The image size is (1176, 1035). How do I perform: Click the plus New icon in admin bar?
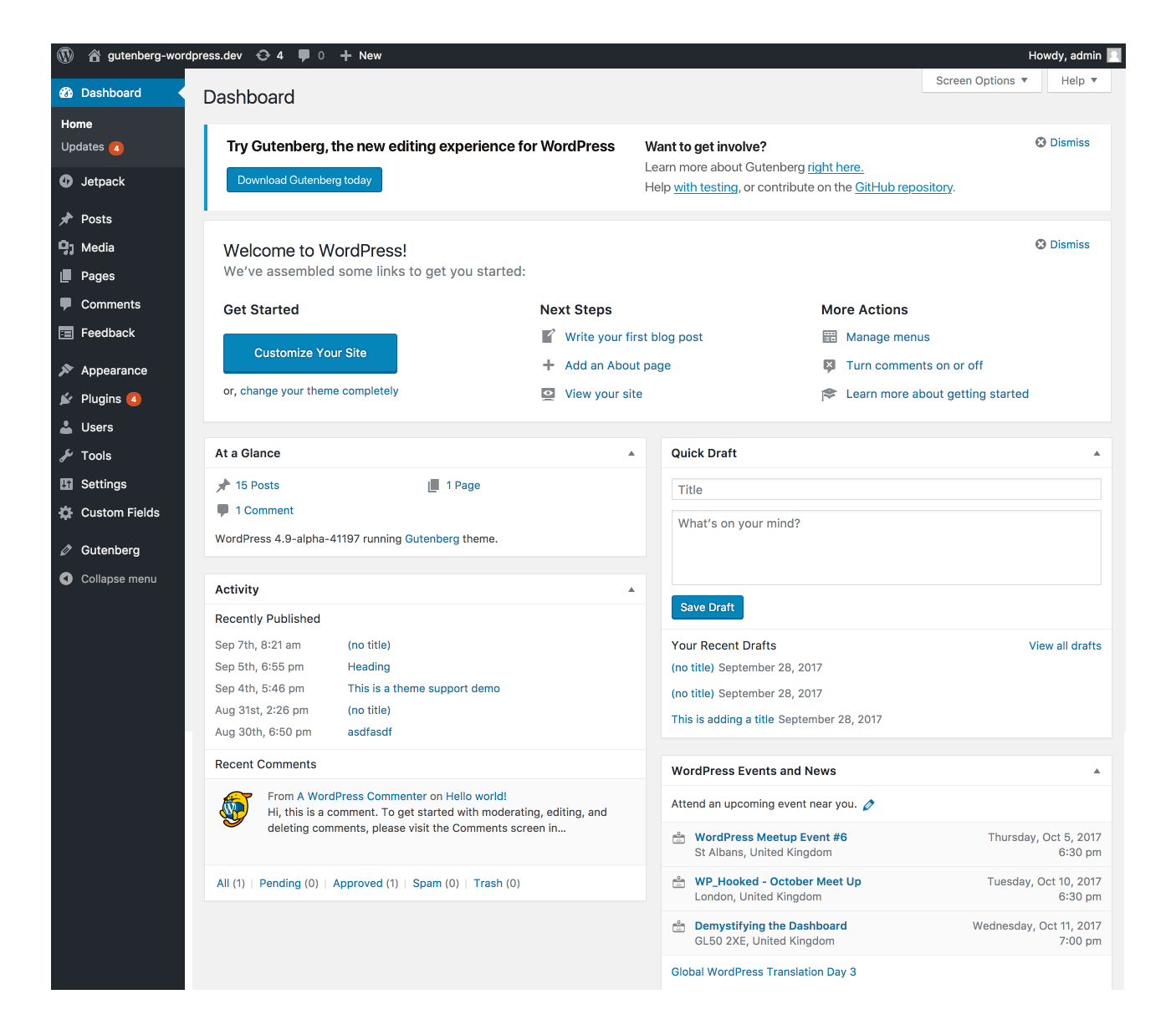345,55
